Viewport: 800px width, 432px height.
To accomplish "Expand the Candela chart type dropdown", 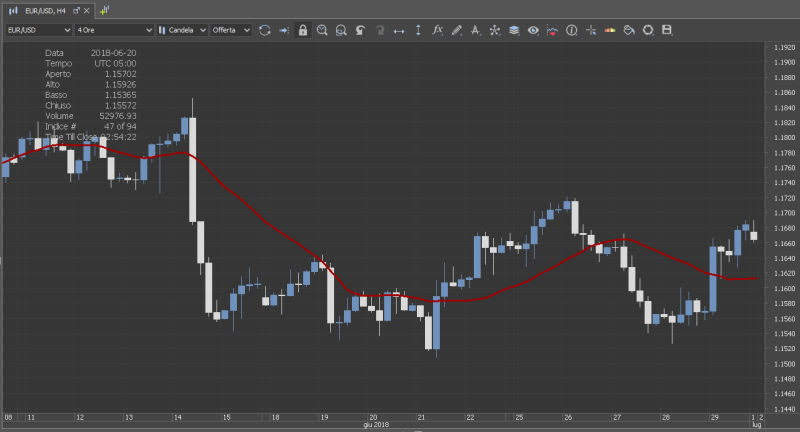I will tap(181, 30).
